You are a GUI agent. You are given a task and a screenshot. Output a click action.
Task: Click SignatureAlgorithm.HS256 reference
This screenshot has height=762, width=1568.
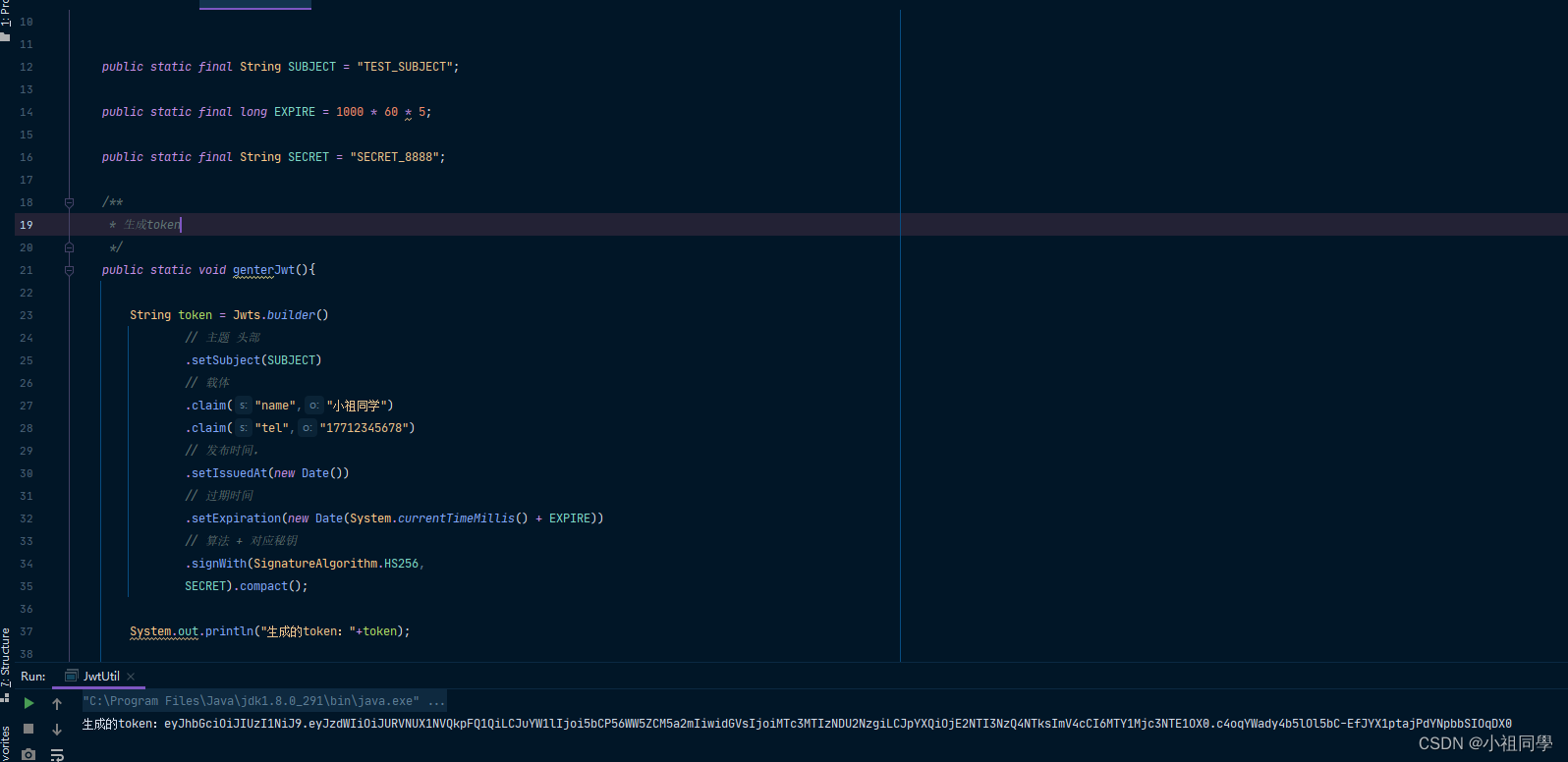pos(336,564)
